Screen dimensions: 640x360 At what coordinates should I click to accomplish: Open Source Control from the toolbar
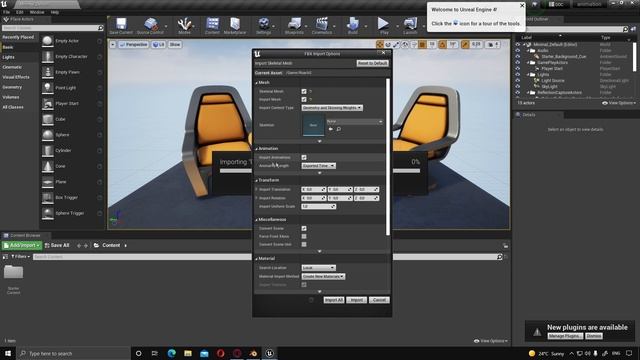tap(150, 26)
